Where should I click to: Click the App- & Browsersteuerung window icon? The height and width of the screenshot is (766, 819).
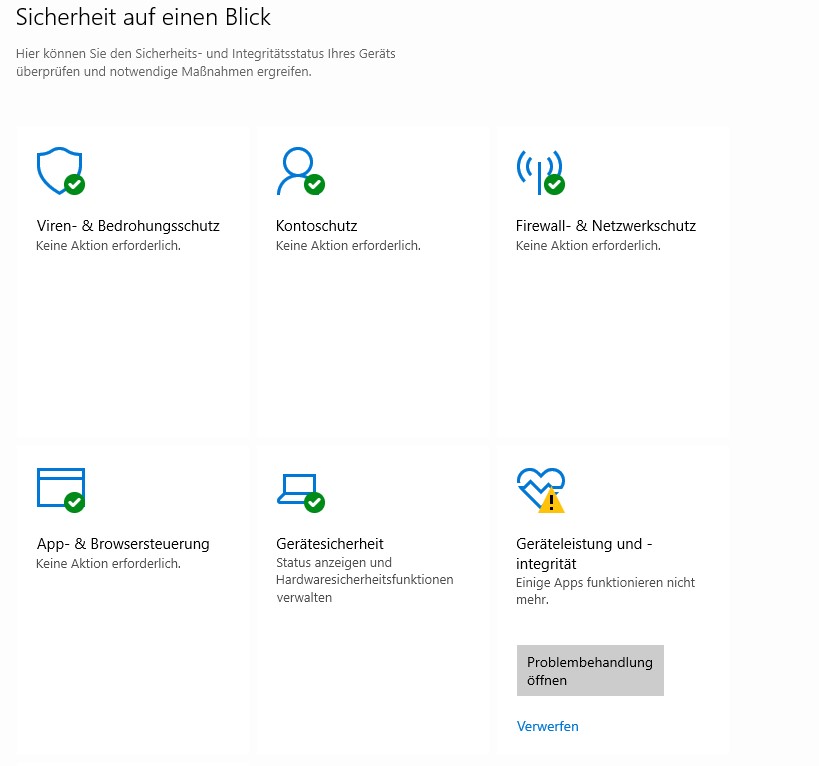pyautogui.click(x=61, y=490)
